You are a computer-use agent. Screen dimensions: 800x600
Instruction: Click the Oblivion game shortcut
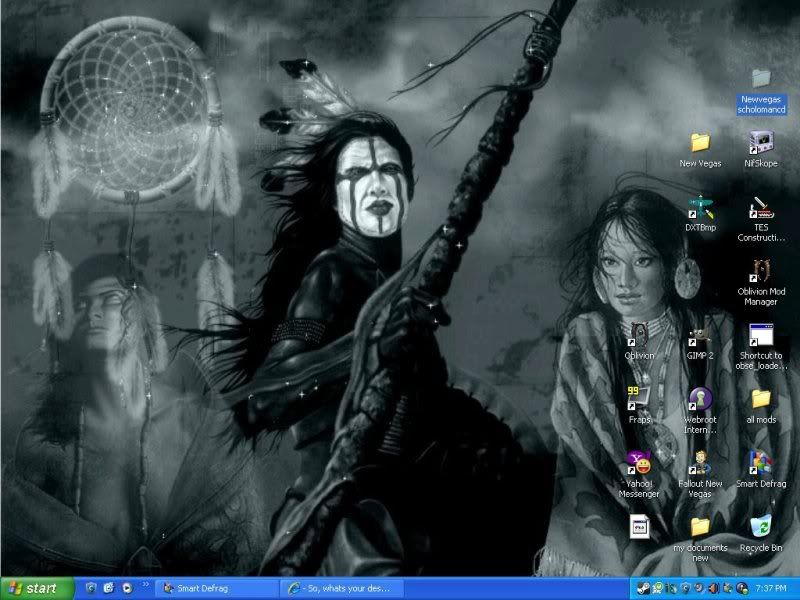pyautogui.click(x=639, y=335)
